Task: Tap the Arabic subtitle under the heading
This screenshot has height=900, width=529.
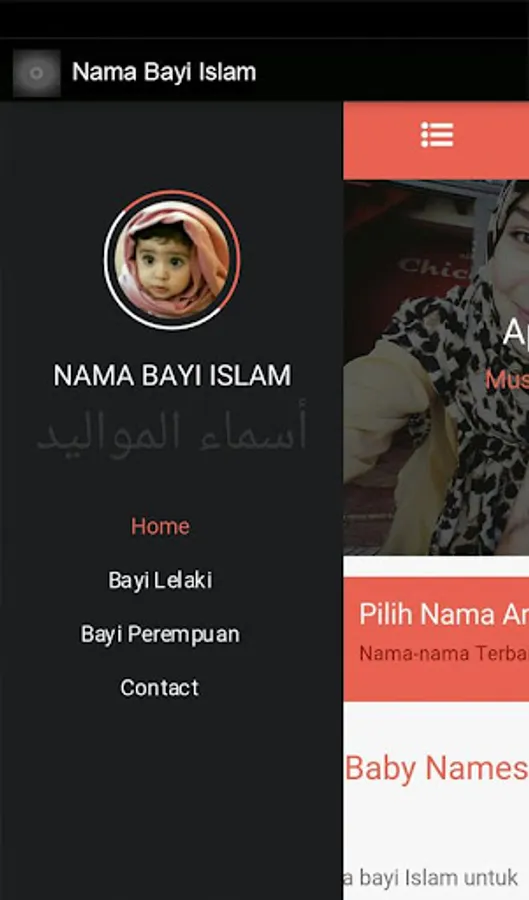Action: 172,432
